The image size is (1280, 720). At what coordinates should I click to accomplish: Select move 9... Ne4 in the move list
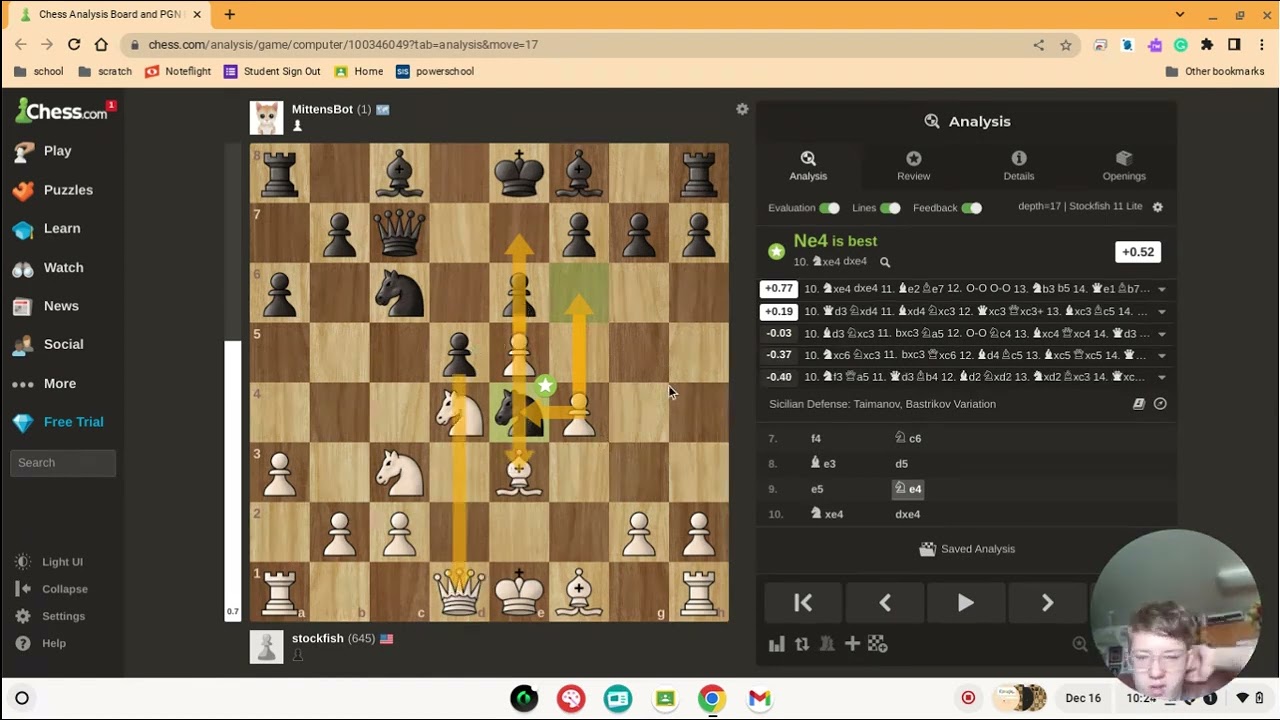tap(909, 489)
